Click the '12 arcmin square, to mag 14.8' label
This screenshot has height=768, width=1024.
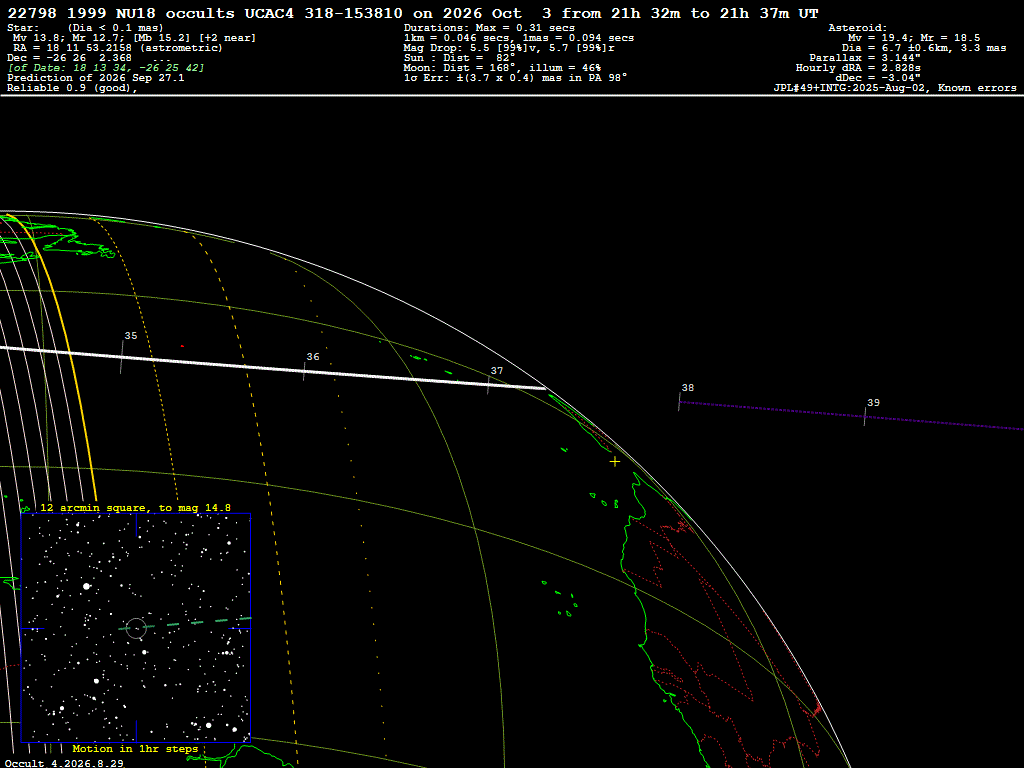tap(135, 507)
